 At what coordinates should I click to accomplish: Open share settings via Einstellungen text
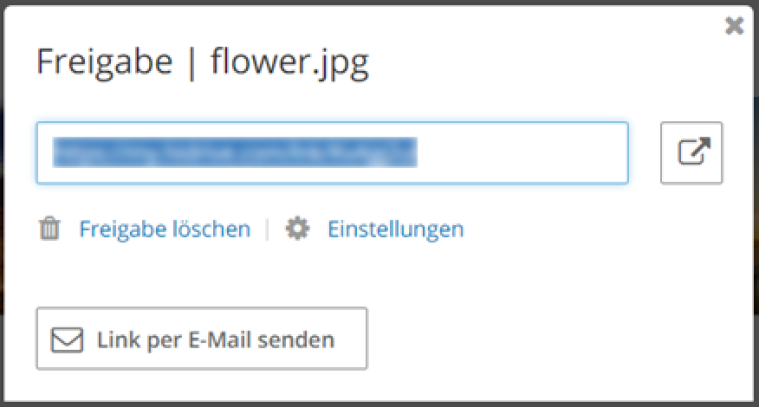(395, 229)
